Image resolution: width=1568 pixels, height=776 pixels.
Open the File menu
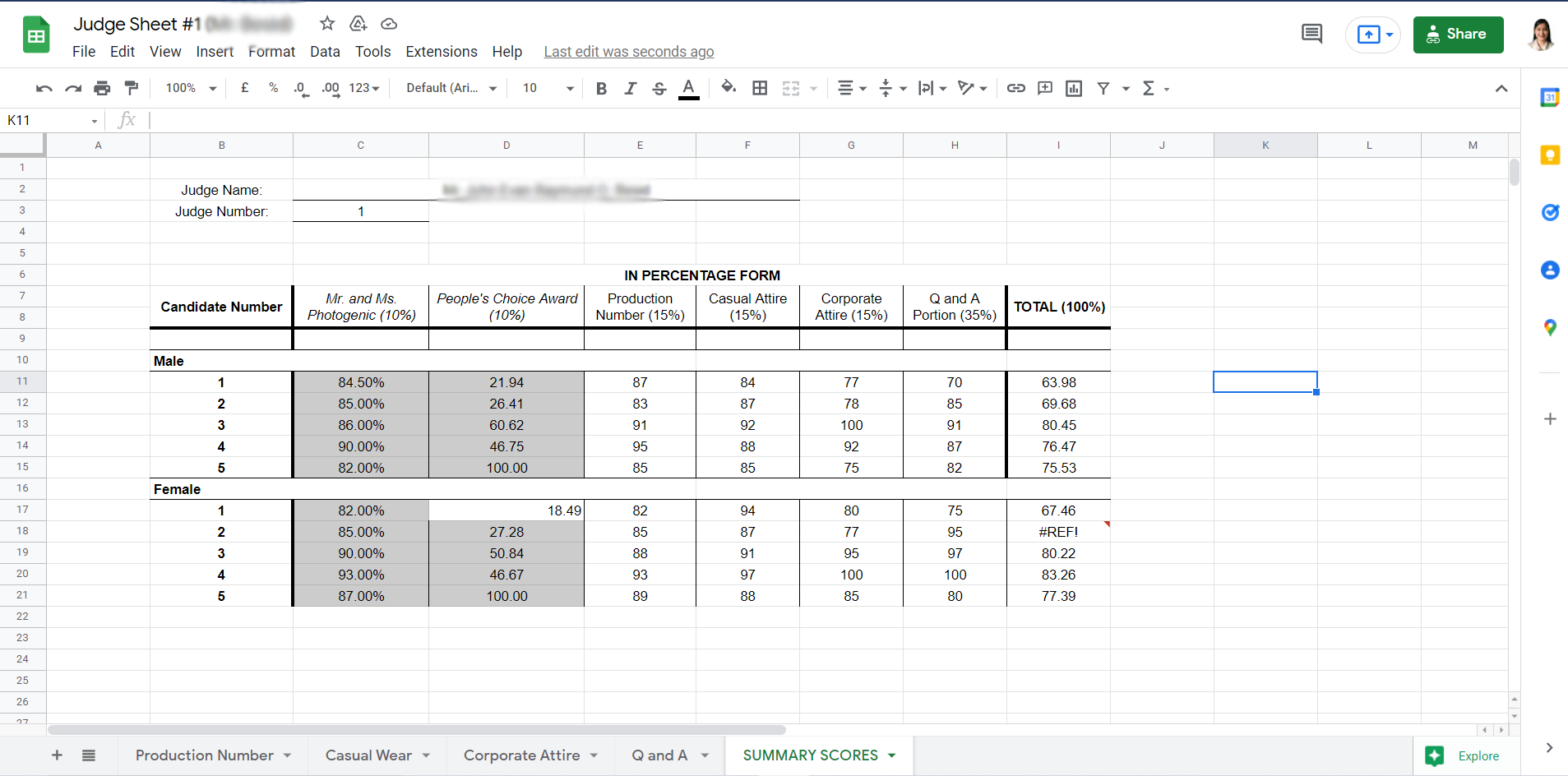(84, 52)
